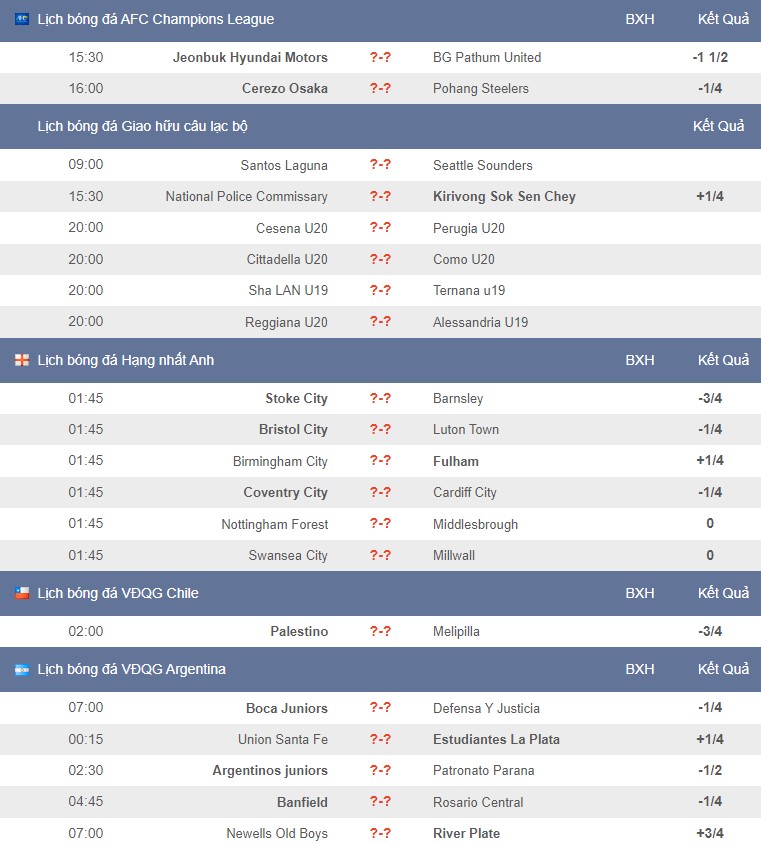
Task: Select team Santos Laguna
Action: (x=284, y=165)
